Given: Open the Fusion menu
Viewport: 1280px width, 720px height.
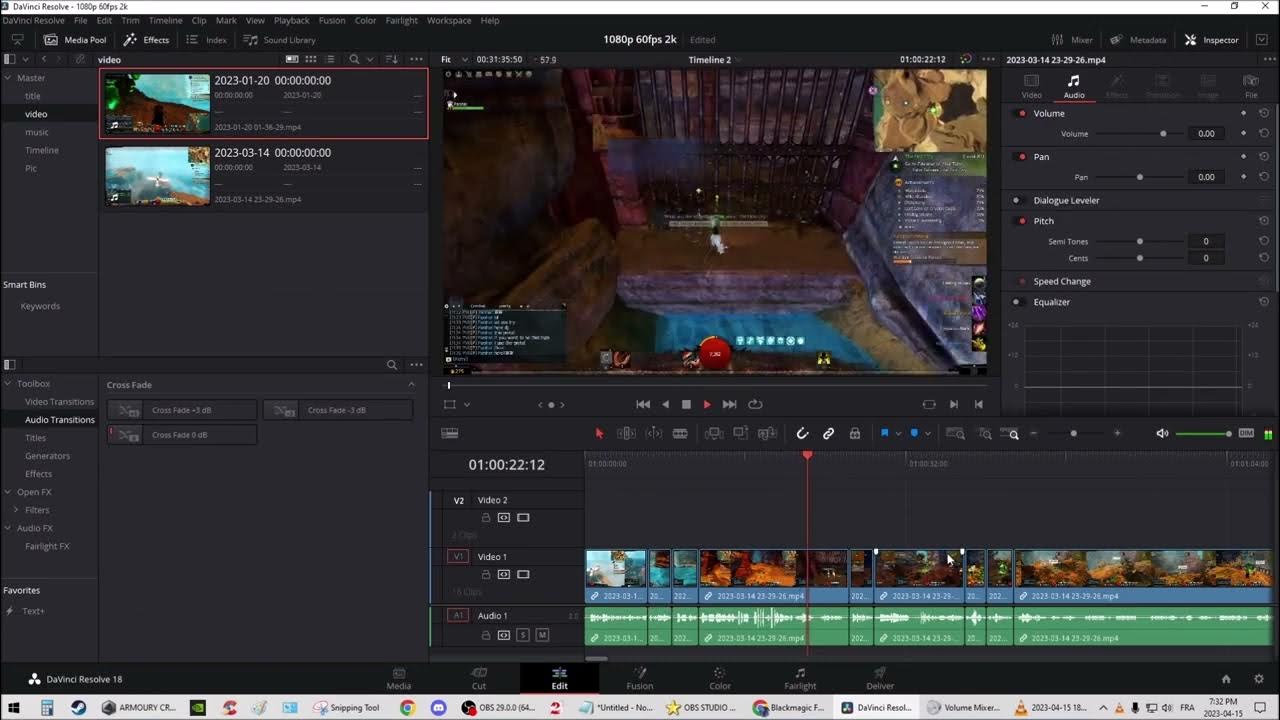Looking at the screenshot, I should [332, 20].
